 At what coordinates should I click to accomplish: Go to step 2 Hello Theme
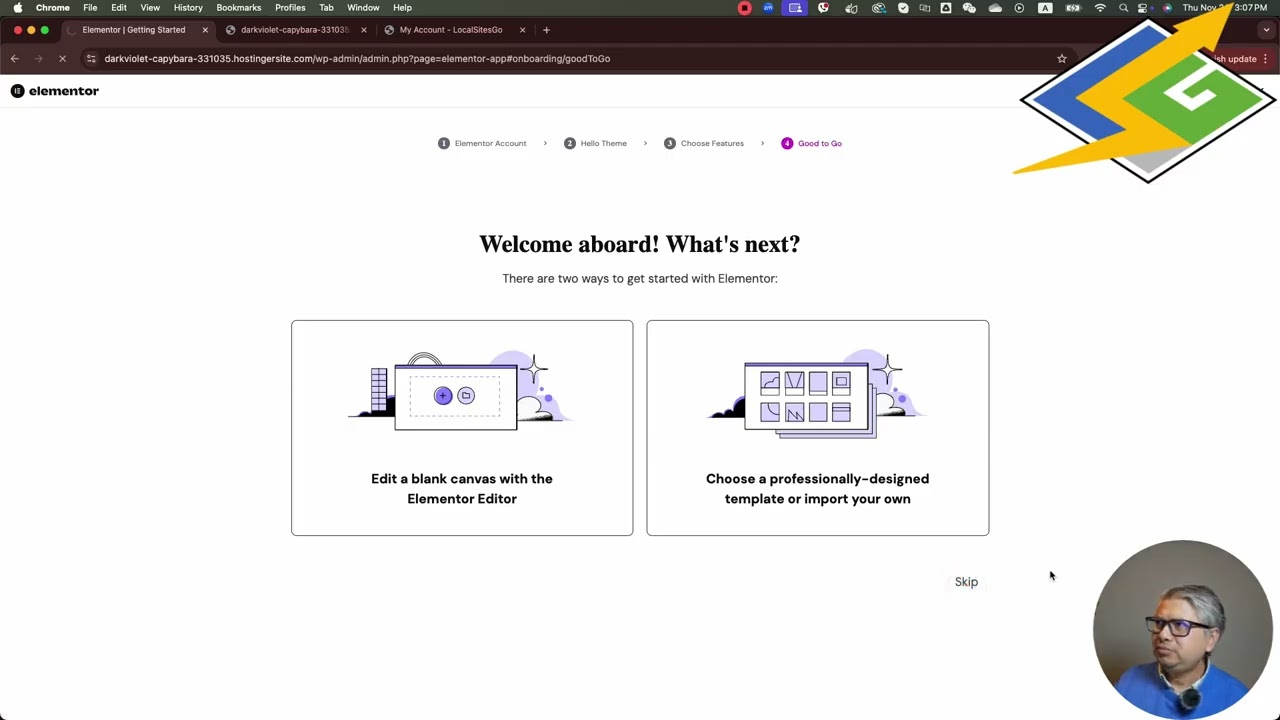[595, 143]
